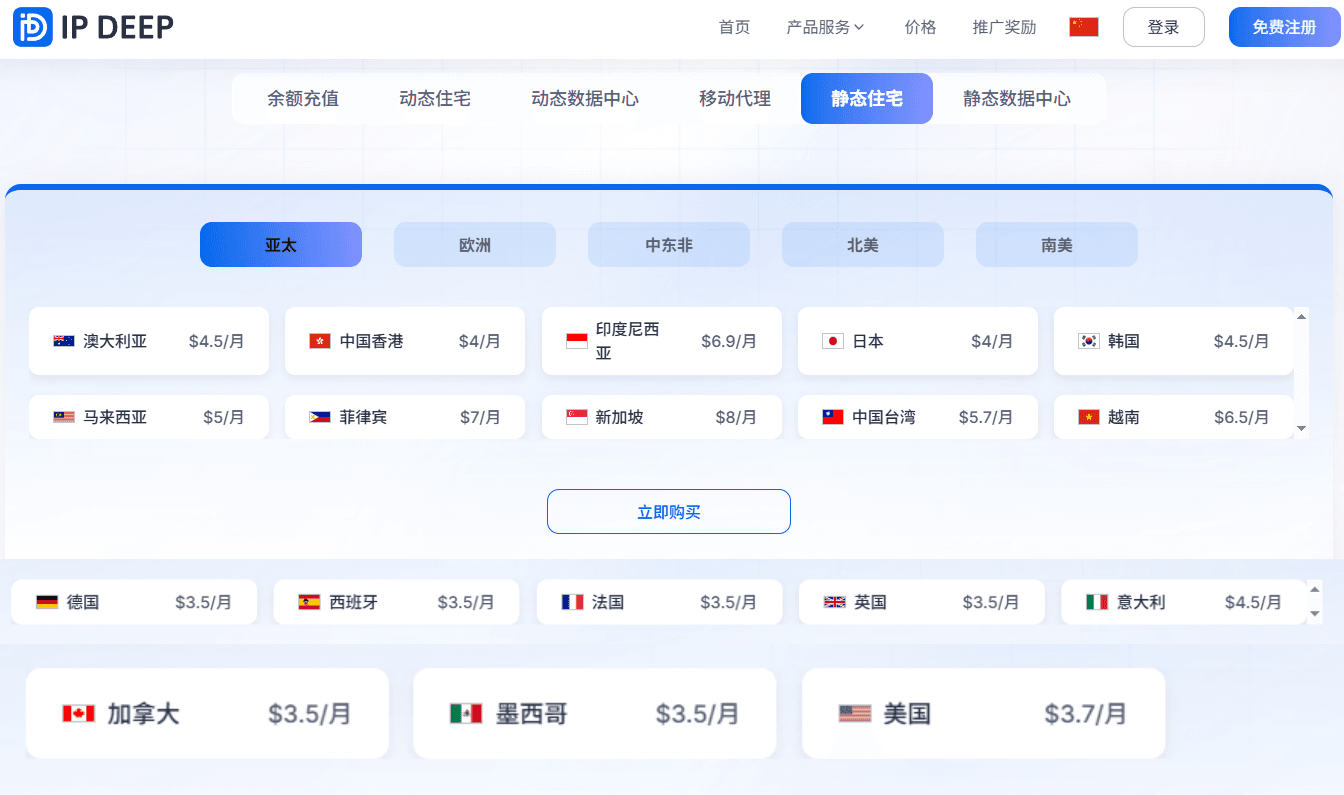Click the IP DEEP logo icon
Image resolution: width=1344 pixels, height=795 pixels.
[x=33, y=27]
